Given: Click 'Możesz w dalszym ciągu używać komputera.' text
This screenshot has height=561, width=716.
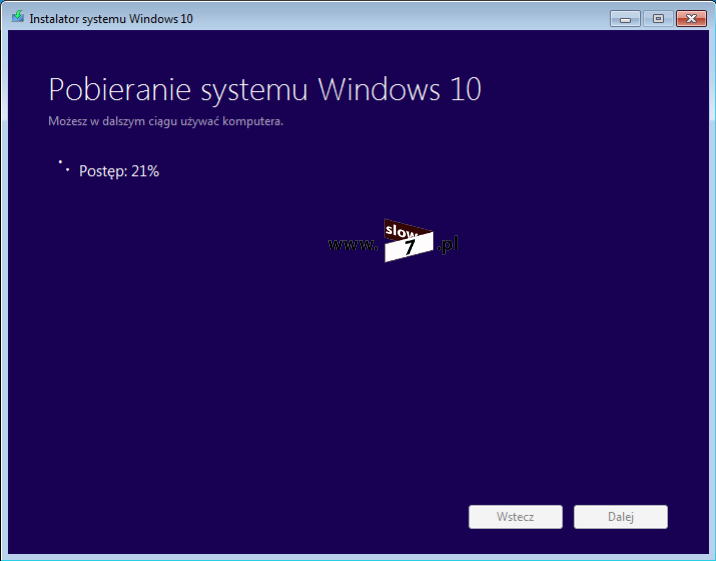Looking at the screenshot, I should click(x=166, y=121).
